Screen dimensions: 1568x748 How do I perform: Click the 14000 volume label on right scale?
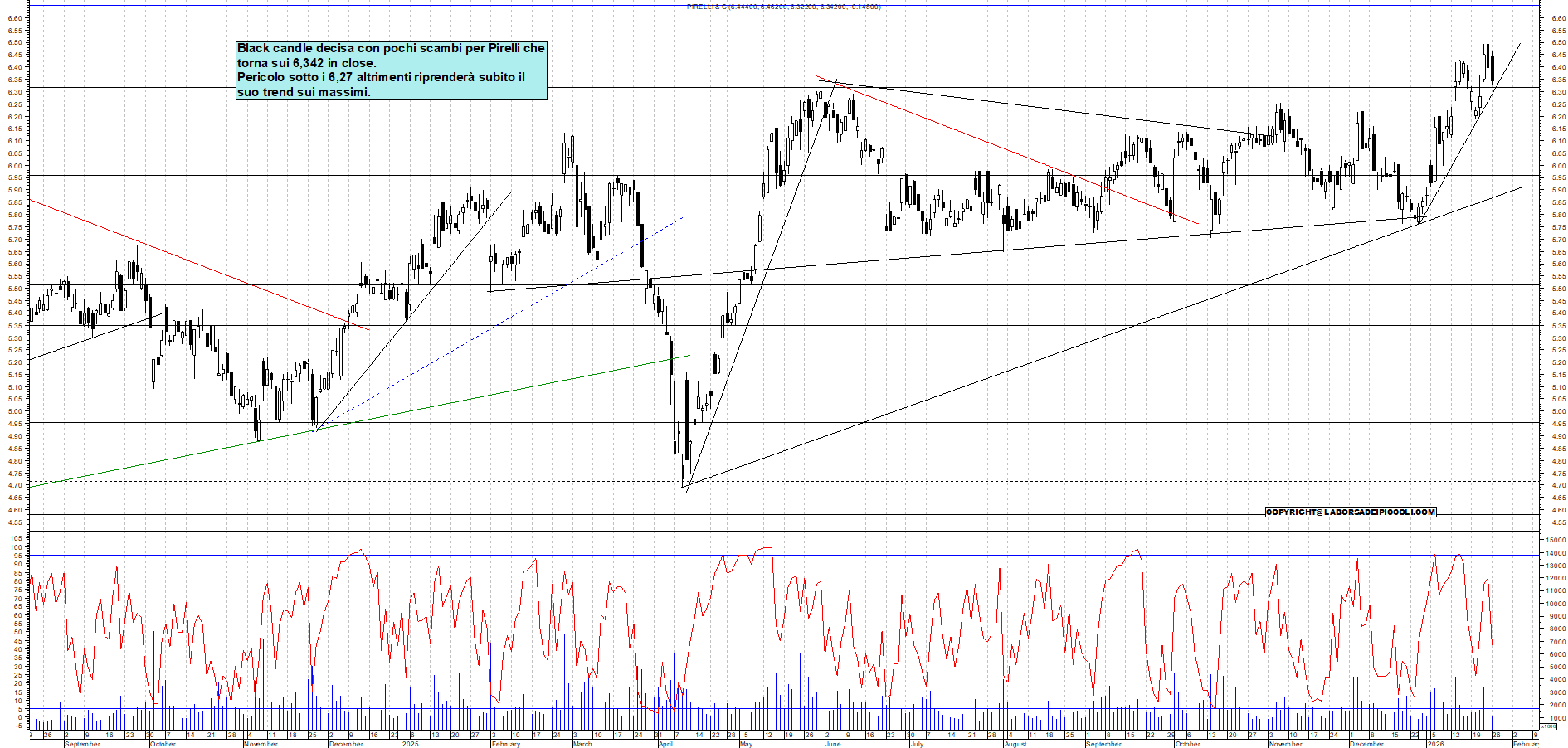1555,553
